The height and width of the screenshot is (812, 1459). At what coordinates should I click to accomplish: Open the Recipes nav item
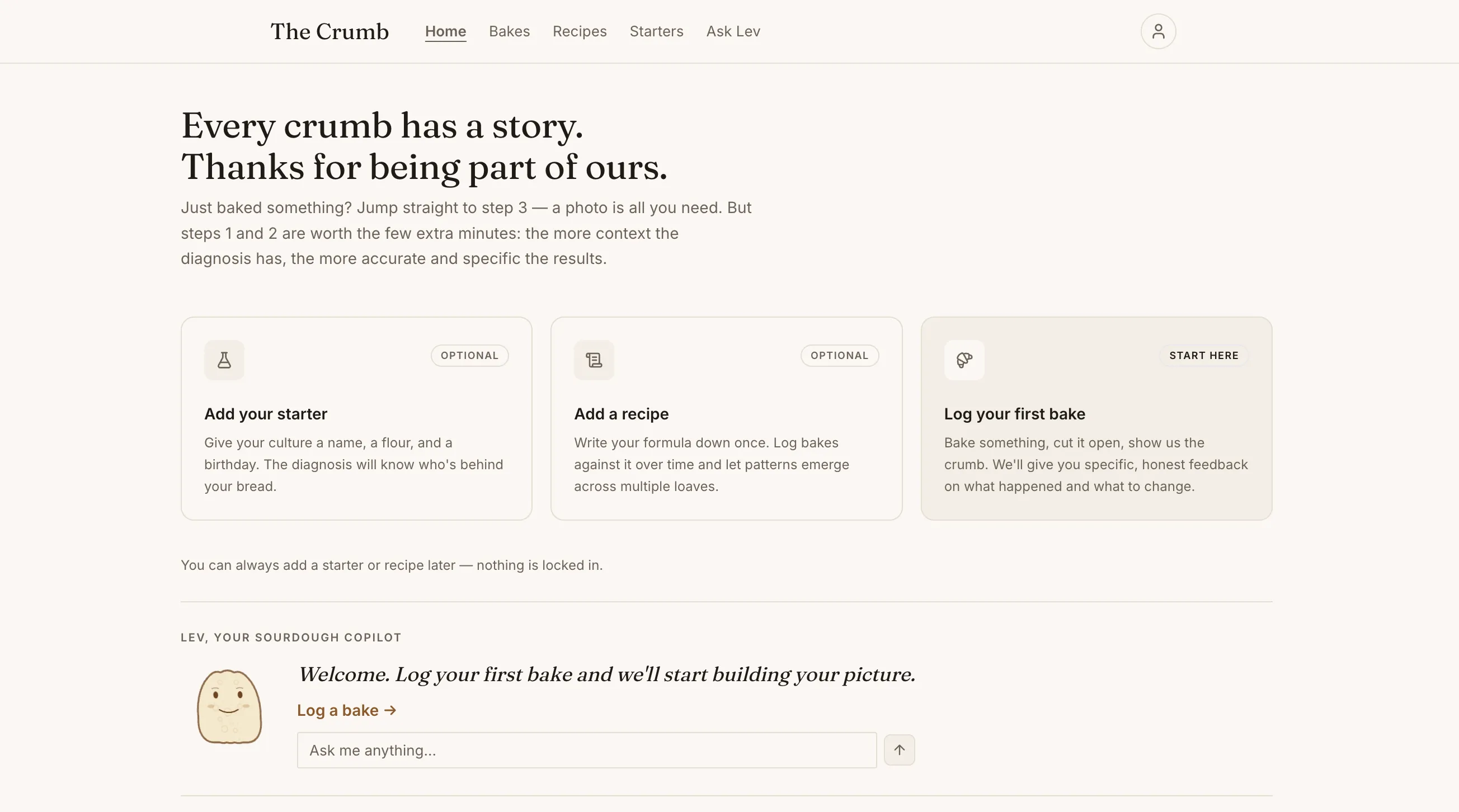[x=580, y=31]
